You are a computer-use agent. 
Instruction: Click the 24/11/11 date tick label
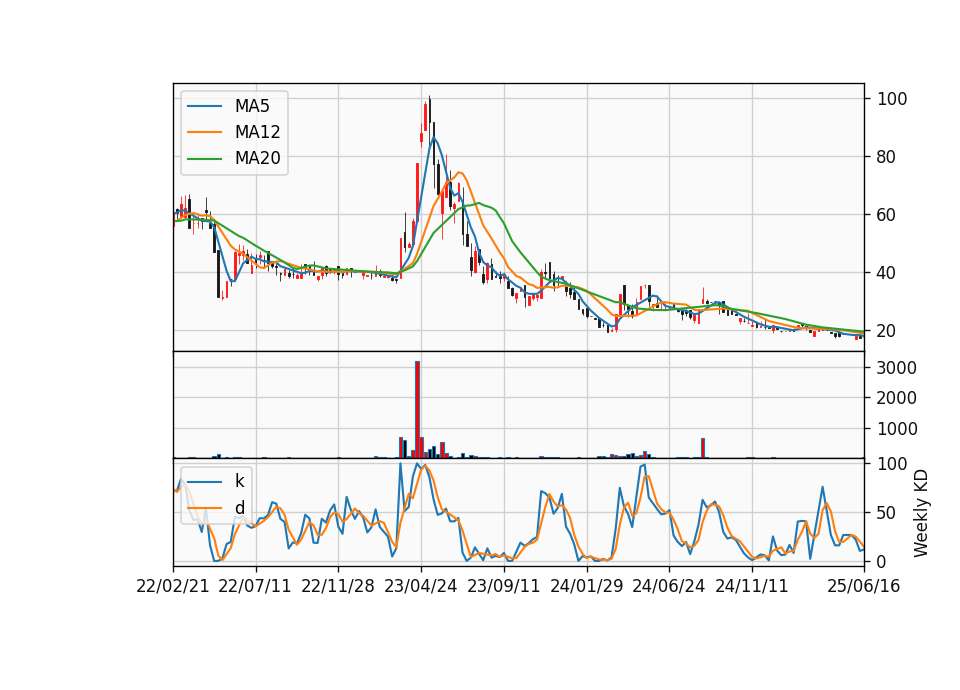752,586
